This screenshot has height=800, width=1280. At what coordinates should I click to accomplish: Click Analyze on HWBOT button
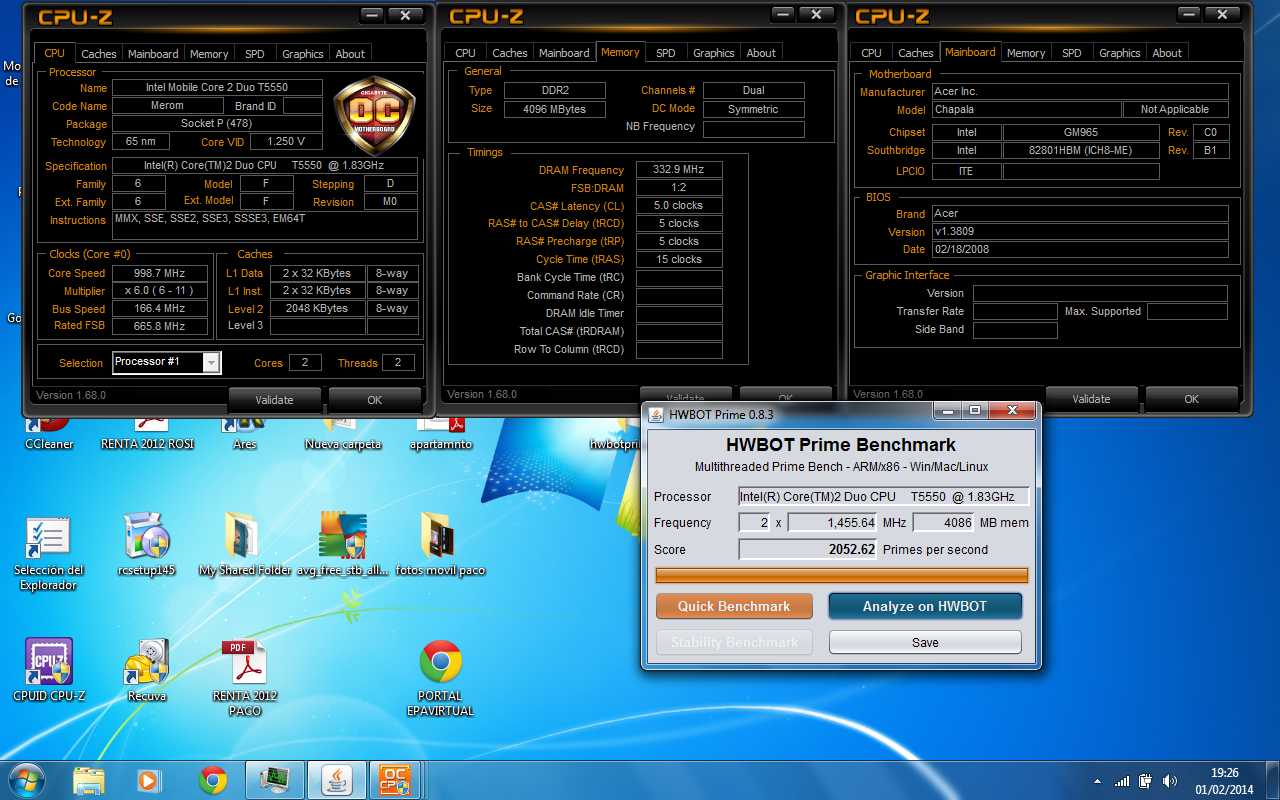(925, 606)
